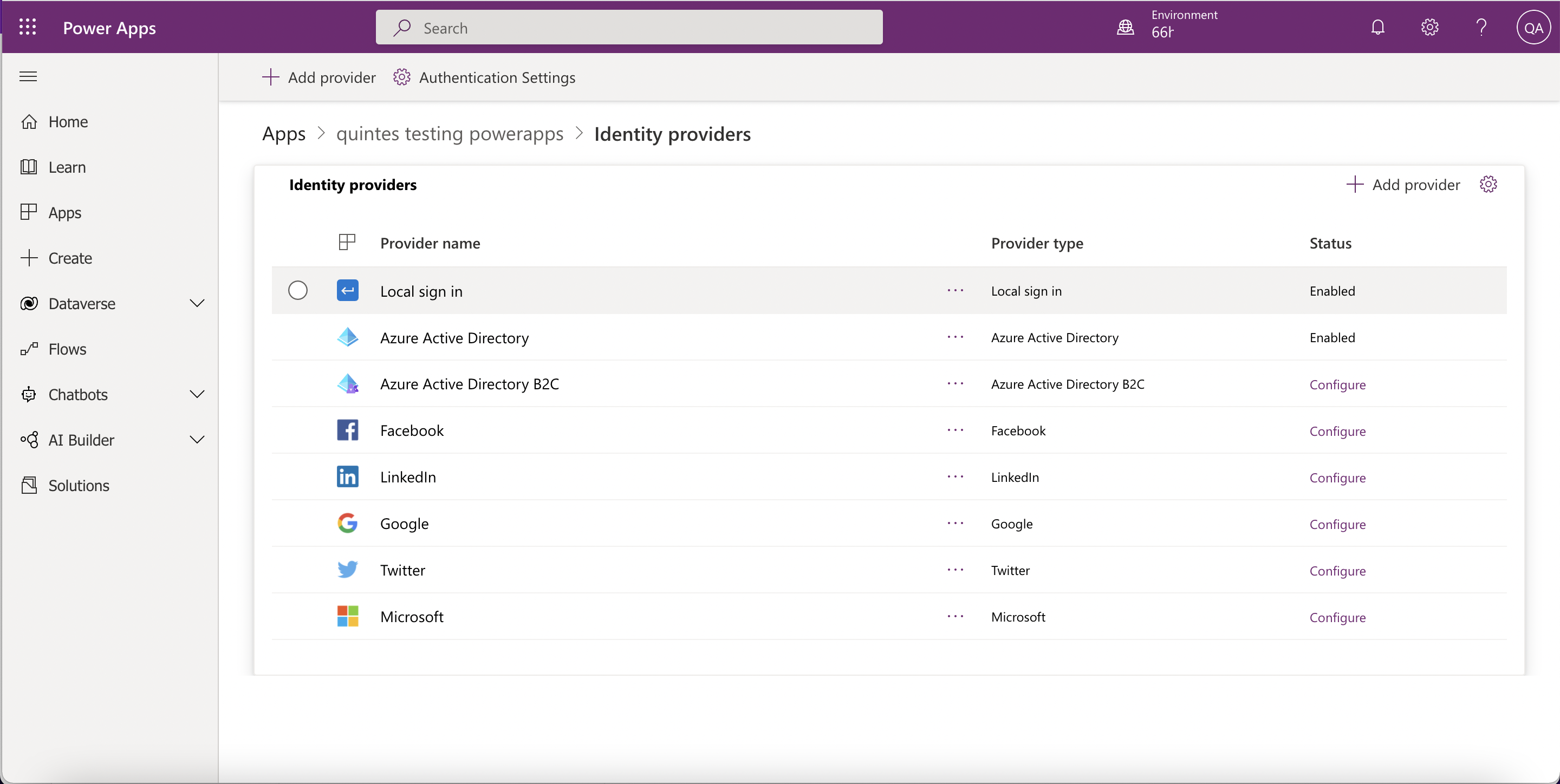Click the Local sign in provider icon
This screenshot has height=784, width=1560.
348,290
